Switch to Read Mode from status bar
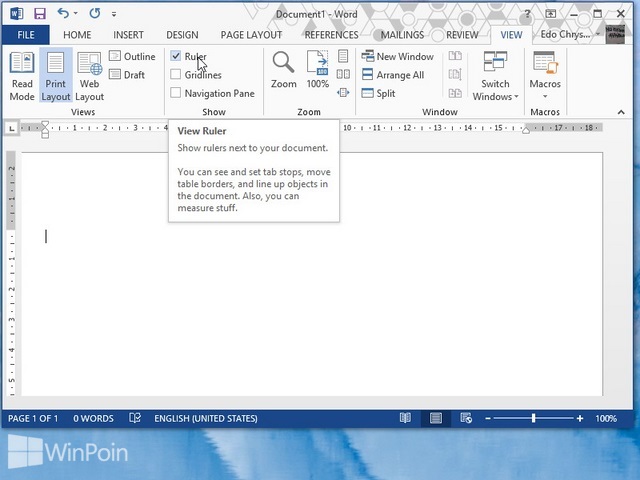640x480 pixels. [x=405, y=418]
